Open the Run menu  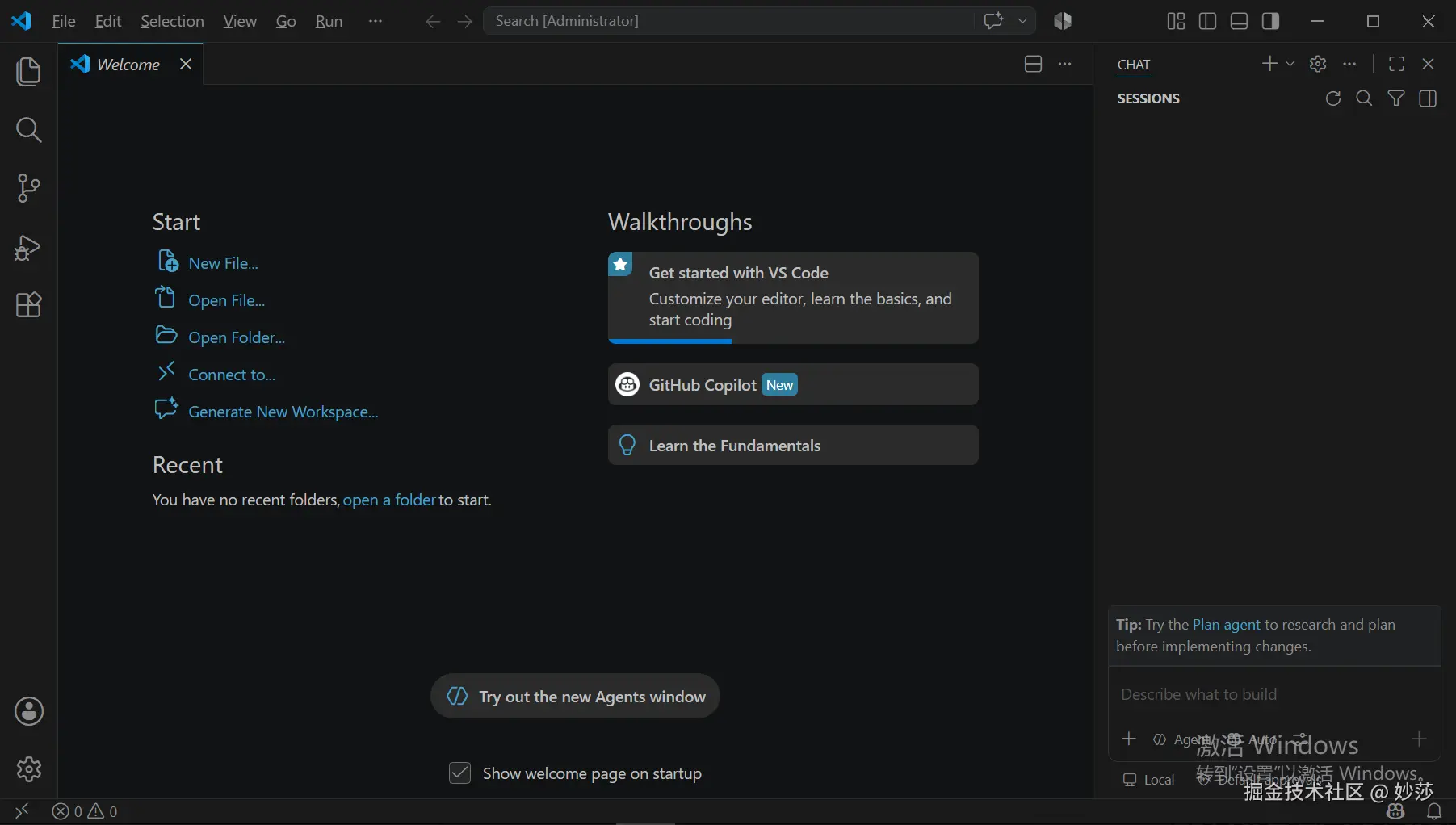coord(329,21)
